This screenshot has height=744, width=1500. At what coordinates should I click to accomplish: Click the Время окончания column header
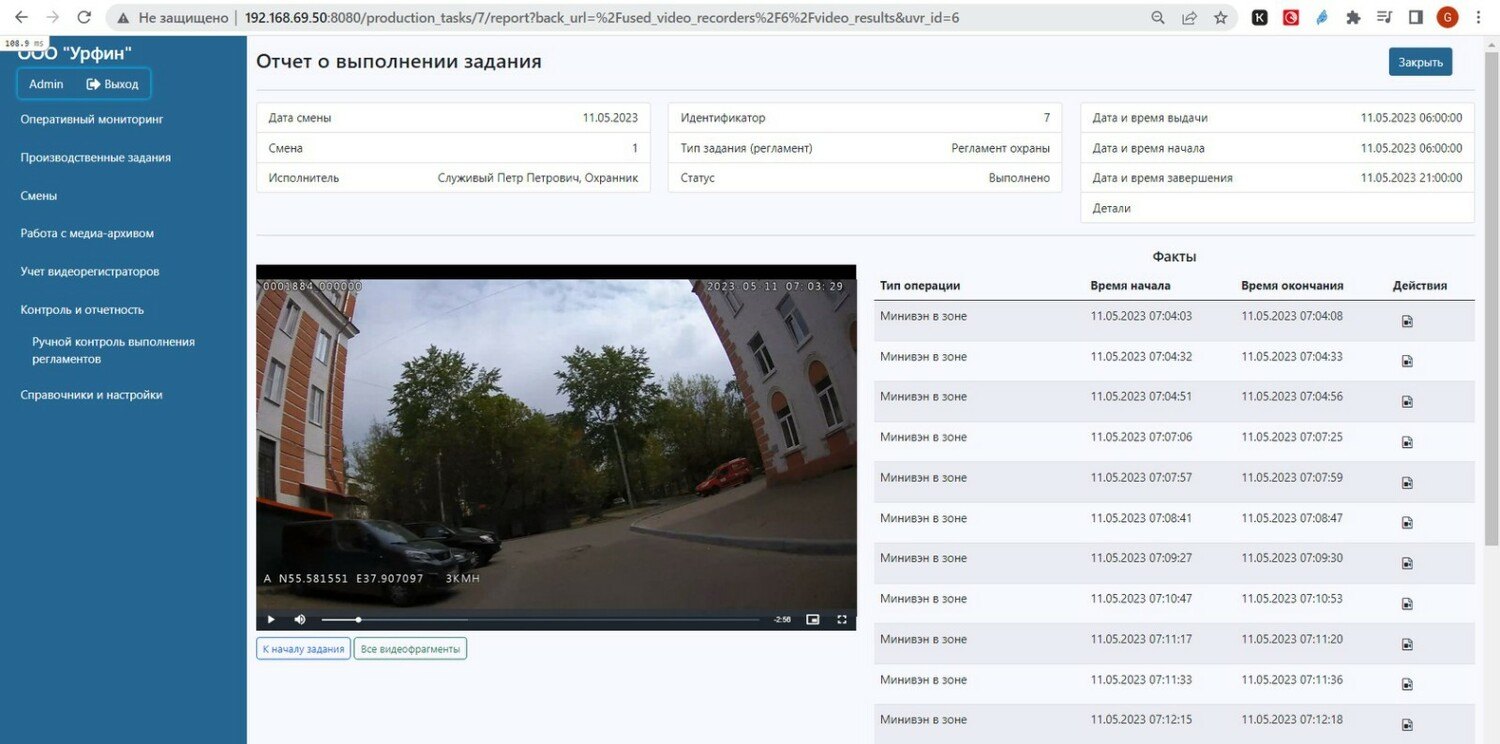pos(1292,286)
